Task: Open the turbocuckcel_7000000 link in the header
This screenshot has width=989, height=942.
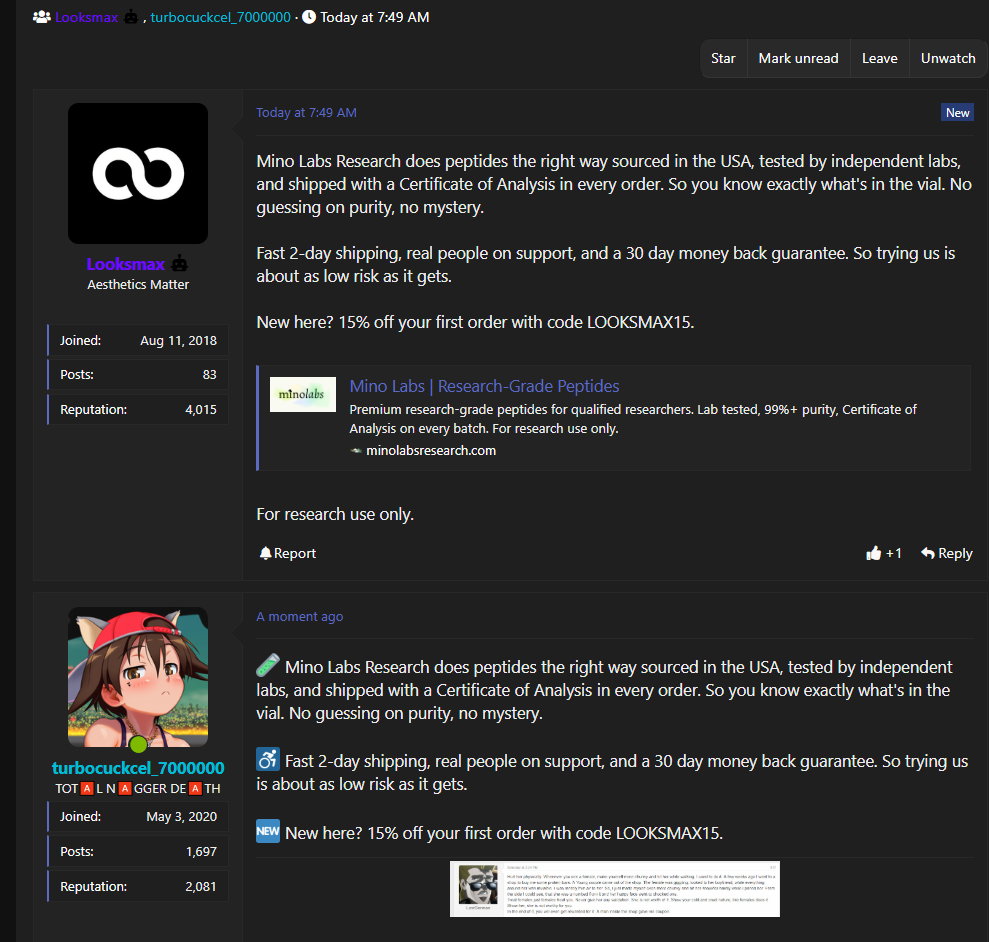Action: pos(220,17)
